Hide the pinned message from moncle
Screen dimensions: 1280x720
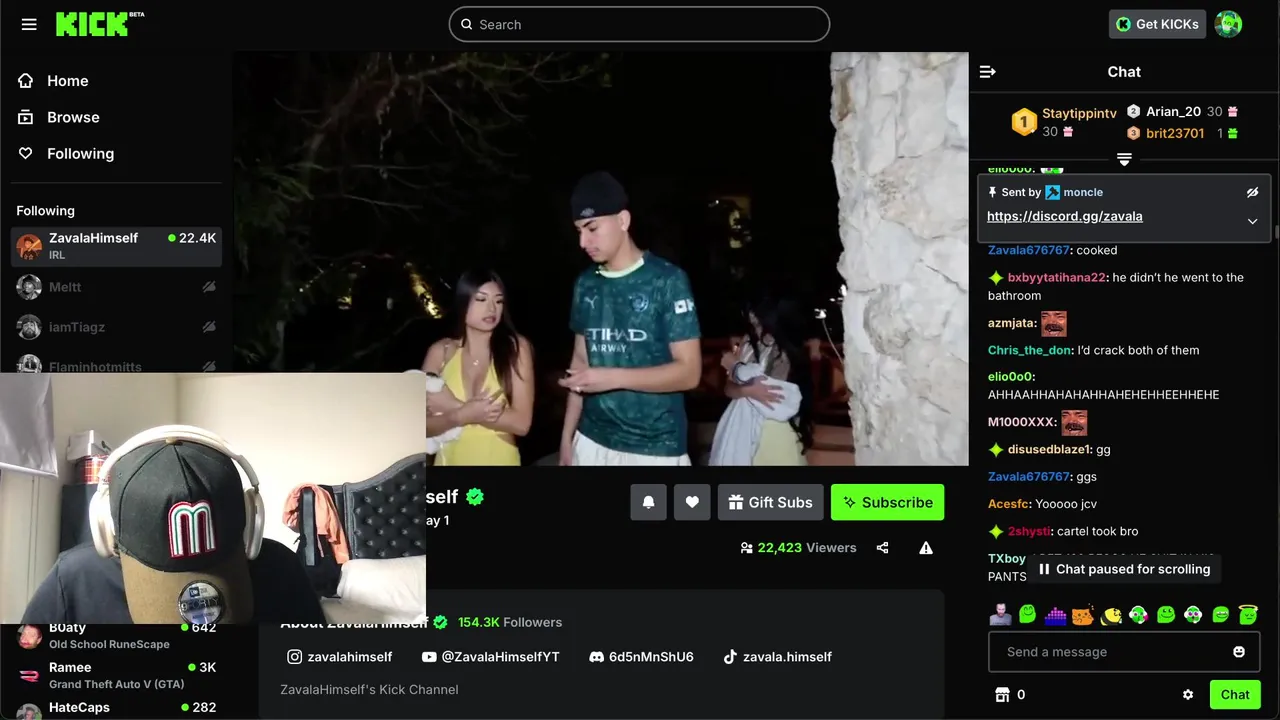click(1252, 192)
